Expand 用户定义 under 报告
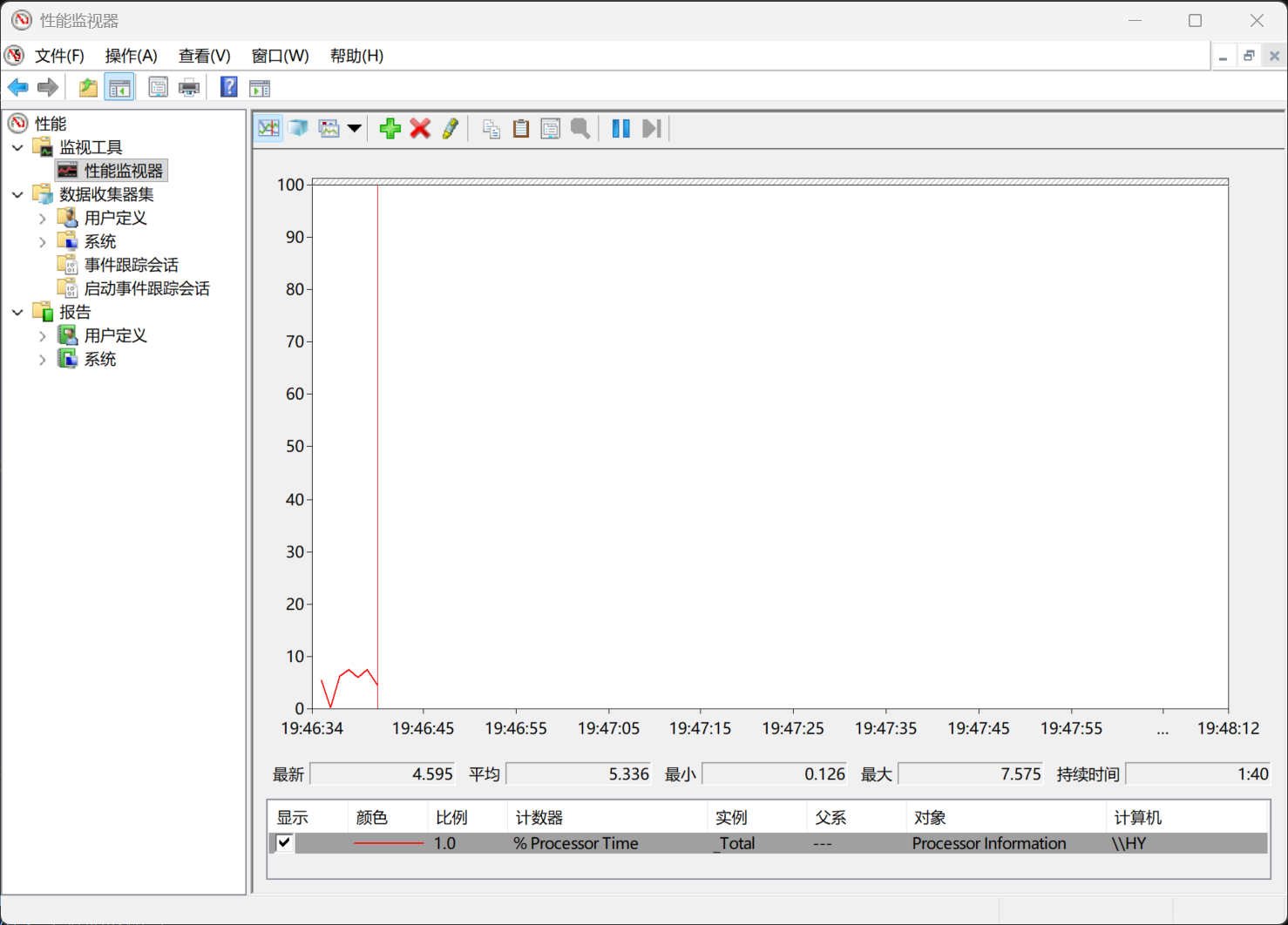The image size is (1288, 925). pyautogui.click(x=42, y=335)
